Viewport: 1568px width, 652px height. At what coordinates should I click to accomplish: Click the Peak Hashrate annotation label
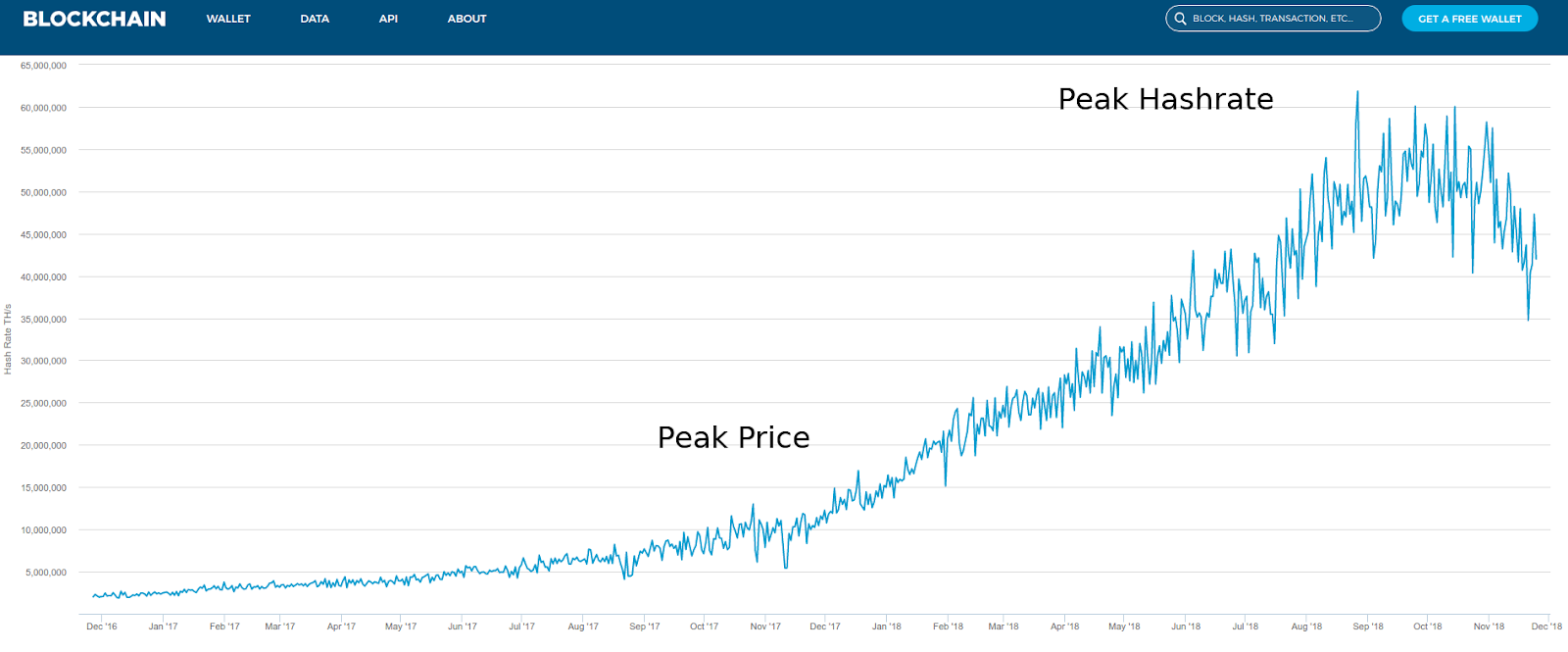(1165, 99)
